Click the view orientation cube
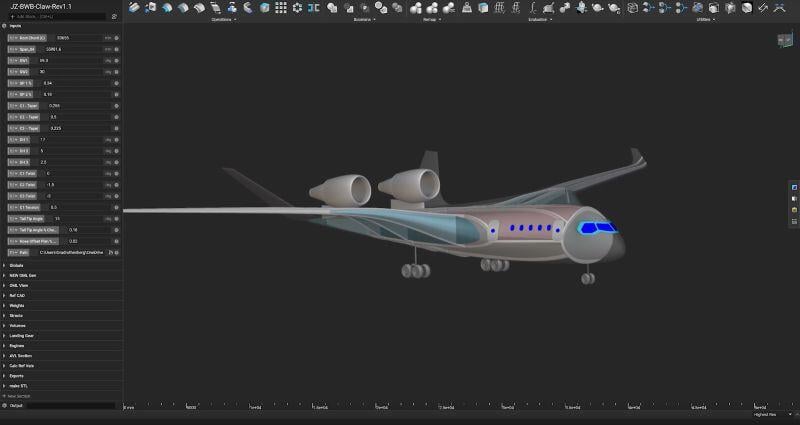This screenshot has height=425, width=800. 785,39
